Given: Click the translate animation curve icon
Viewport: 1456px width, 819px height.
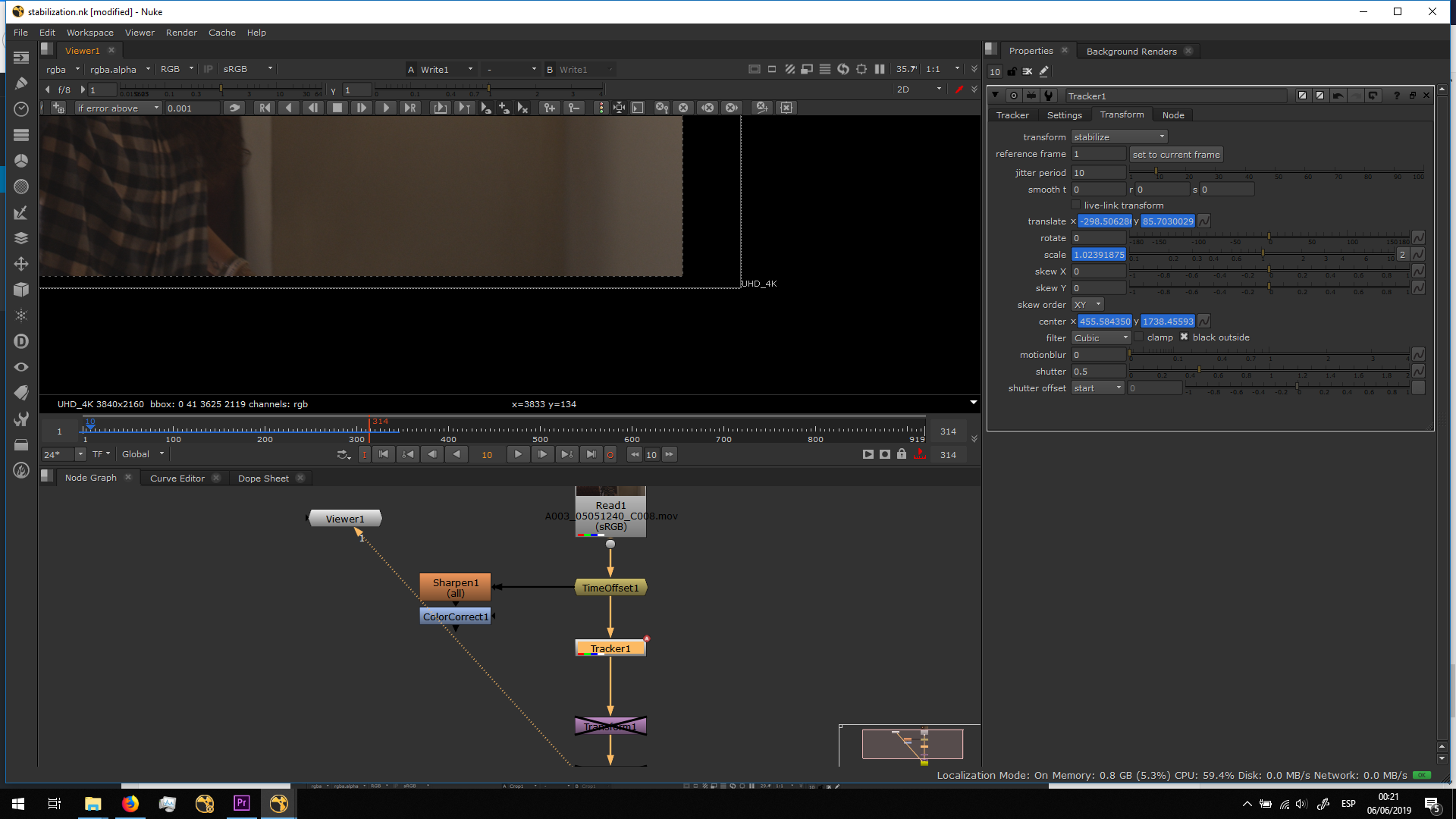Looking at the screenshot, I should (1203, 221).
